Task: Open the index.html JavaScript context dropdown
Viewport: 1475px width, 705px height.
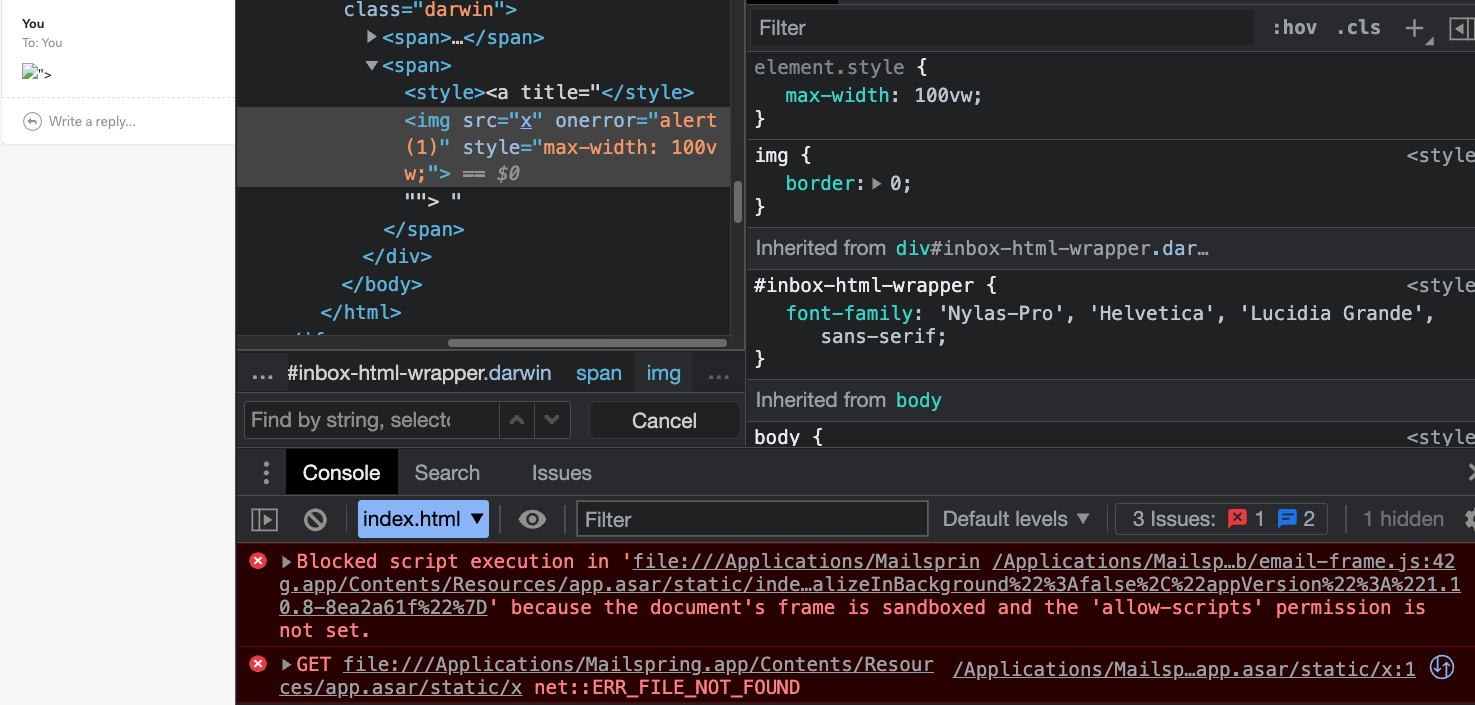Action: tap(423, 519)
